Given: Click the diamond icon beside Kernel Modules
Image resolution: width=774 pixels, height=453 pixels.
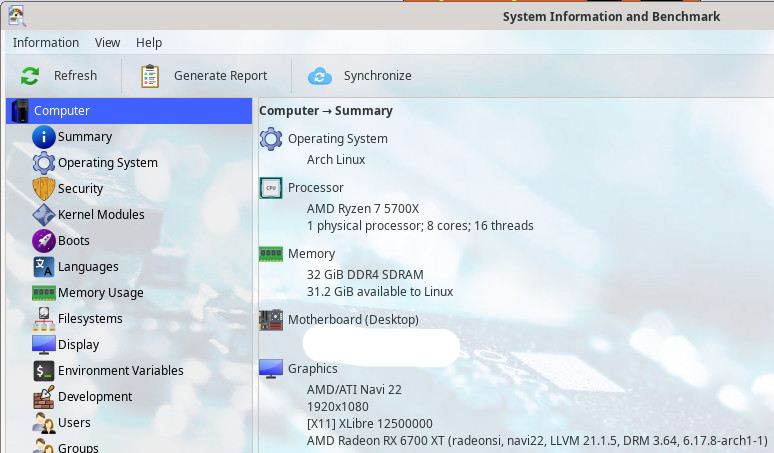Looking at the screenshot, I should pos(44,215).
